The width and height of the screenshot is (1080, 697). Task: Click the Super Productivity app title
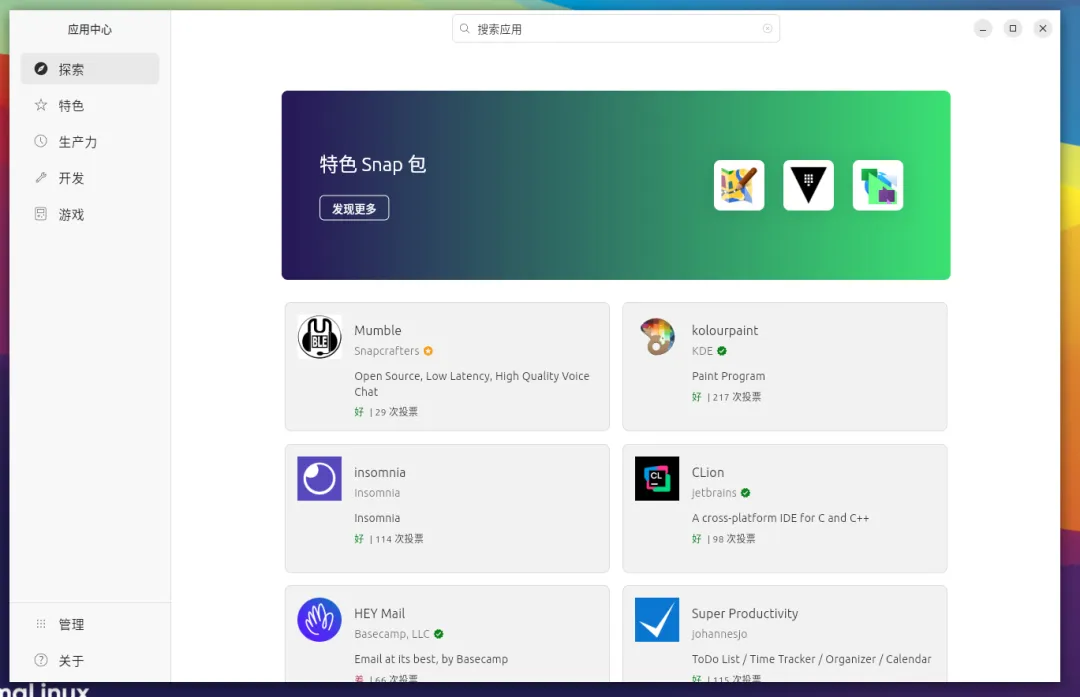[x=745, y=614]
